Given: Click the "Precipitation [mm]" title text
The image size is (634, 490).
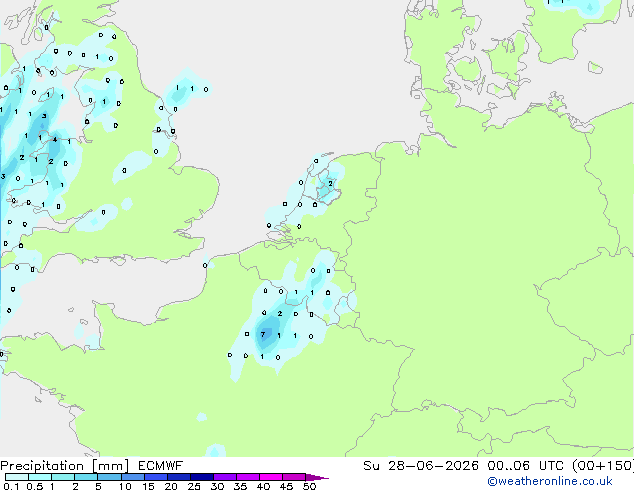Looking at the screenshot, I should (x=64, y=466).
